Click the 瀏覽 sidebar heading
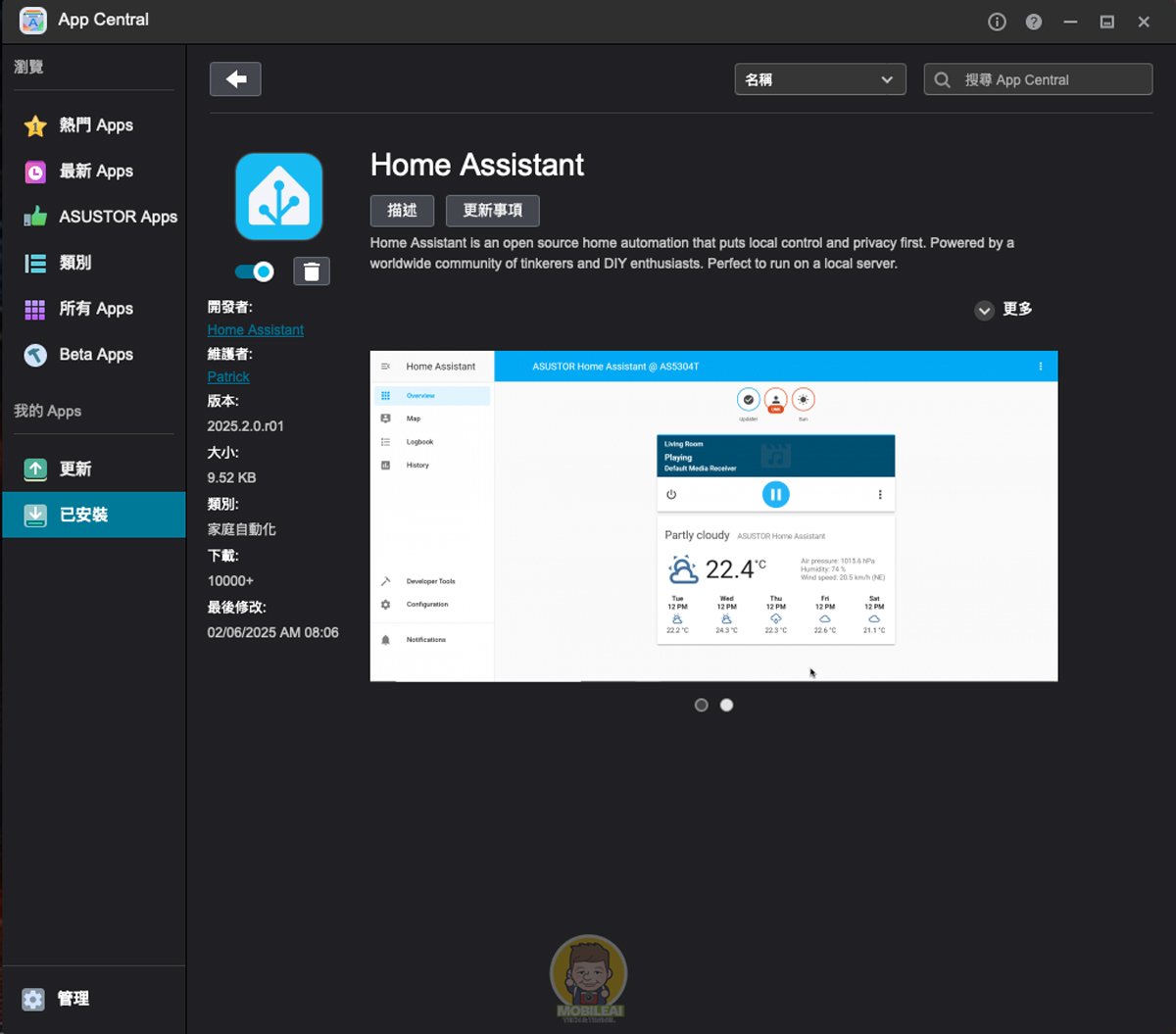 28,68
